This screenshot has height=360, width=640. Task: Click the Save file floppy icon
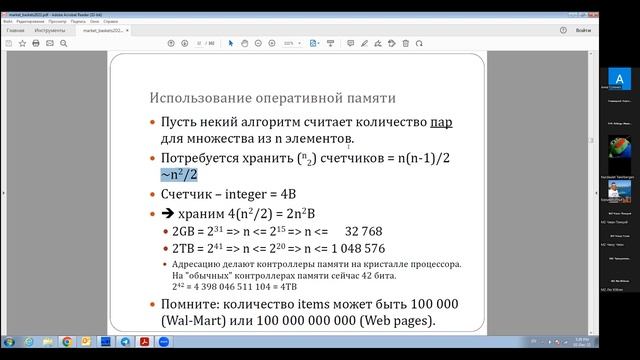tap(9, 43)
